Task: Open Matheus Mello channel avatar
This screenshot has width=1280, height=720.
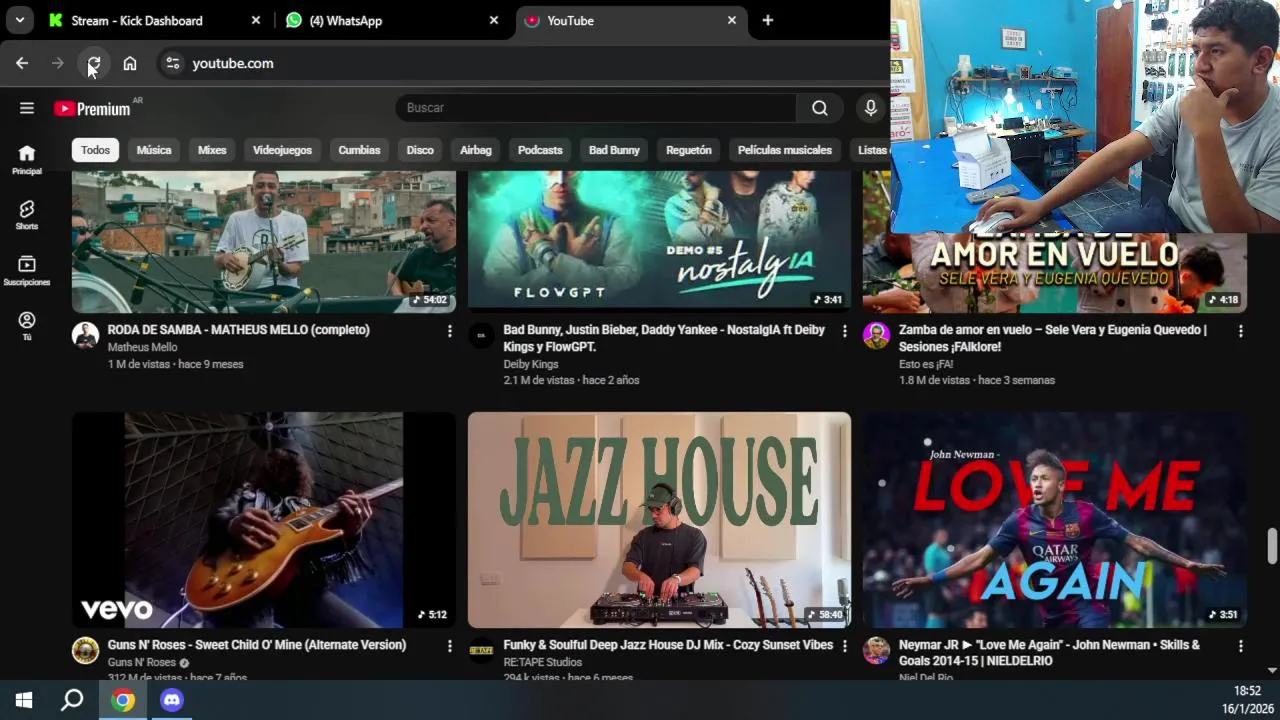Action: 85,335
